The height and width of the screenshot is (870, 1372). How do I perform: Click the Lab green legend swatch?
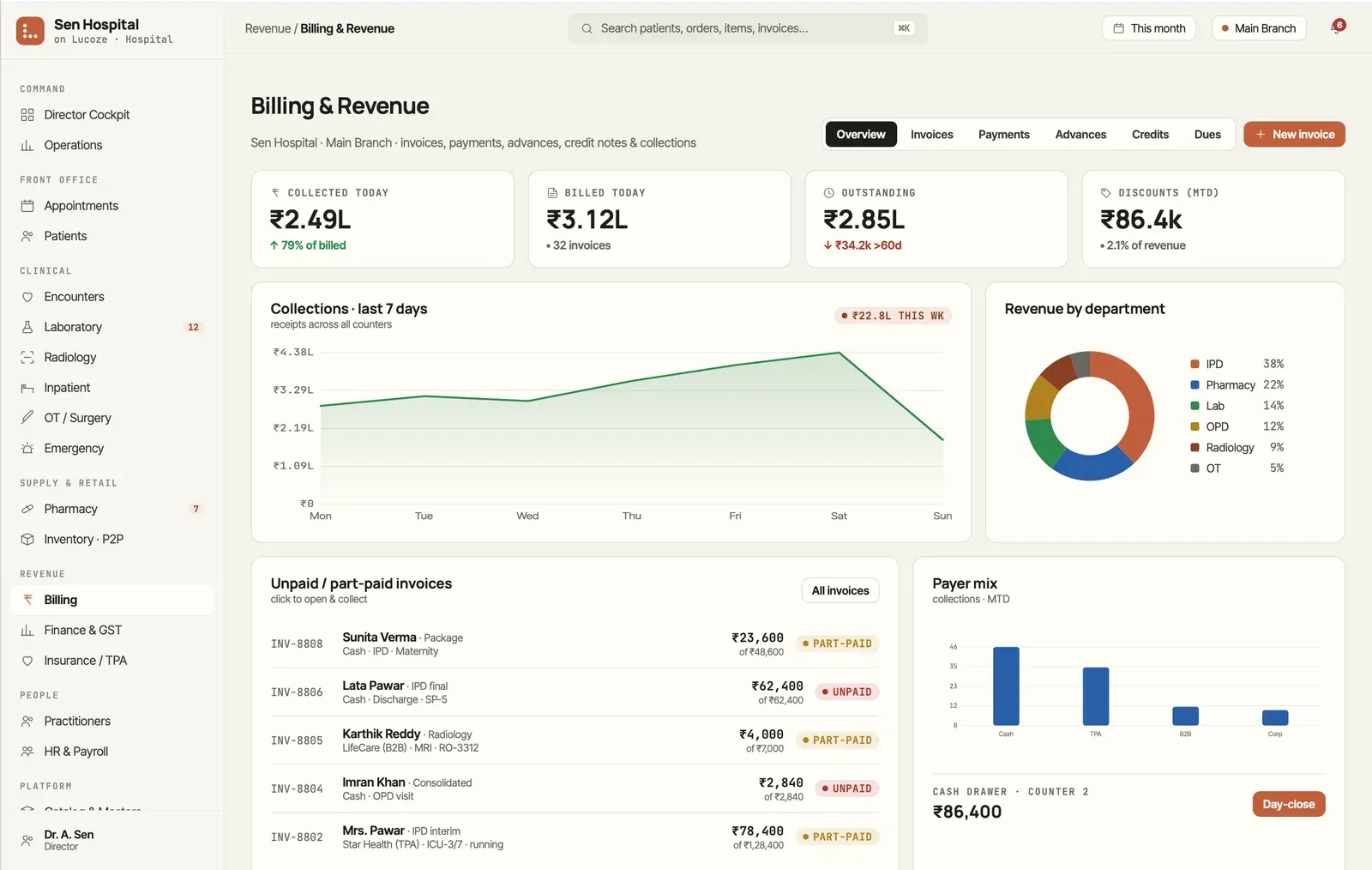tap(1194, 406)
